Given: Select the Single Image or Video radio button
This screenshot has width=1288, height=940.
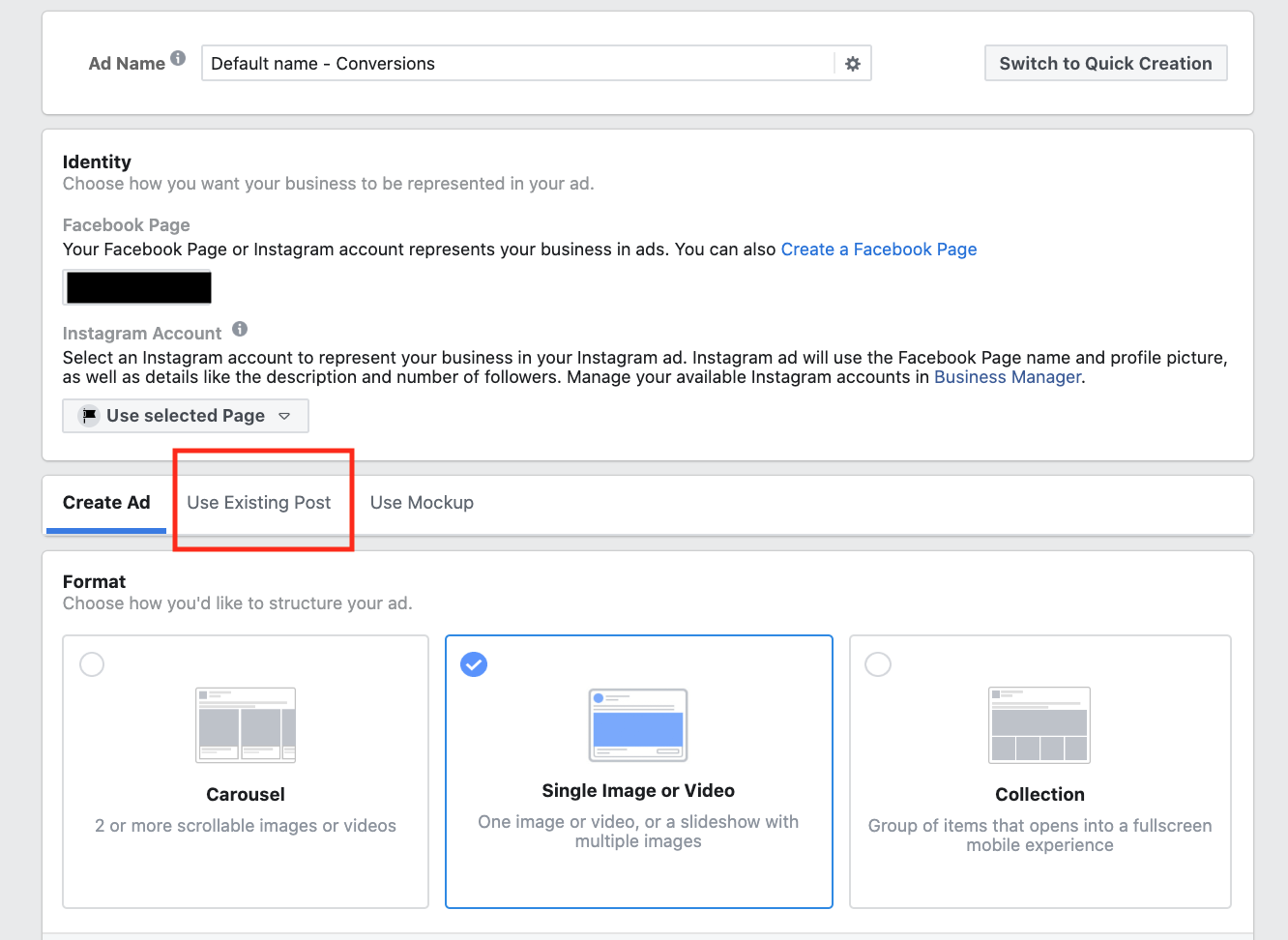Looking at the screenshot, I should tap(474, 664).
